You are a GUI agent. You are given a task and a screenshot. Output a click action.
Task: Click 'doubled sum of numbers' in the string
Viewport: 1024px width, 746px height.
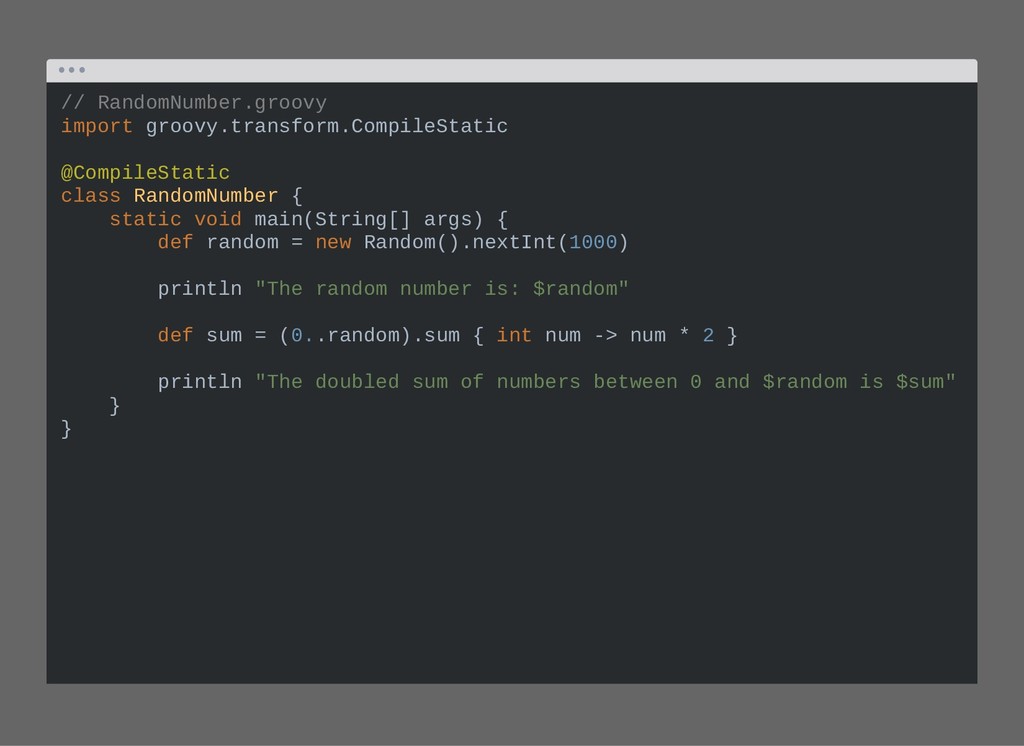(447, 382)
